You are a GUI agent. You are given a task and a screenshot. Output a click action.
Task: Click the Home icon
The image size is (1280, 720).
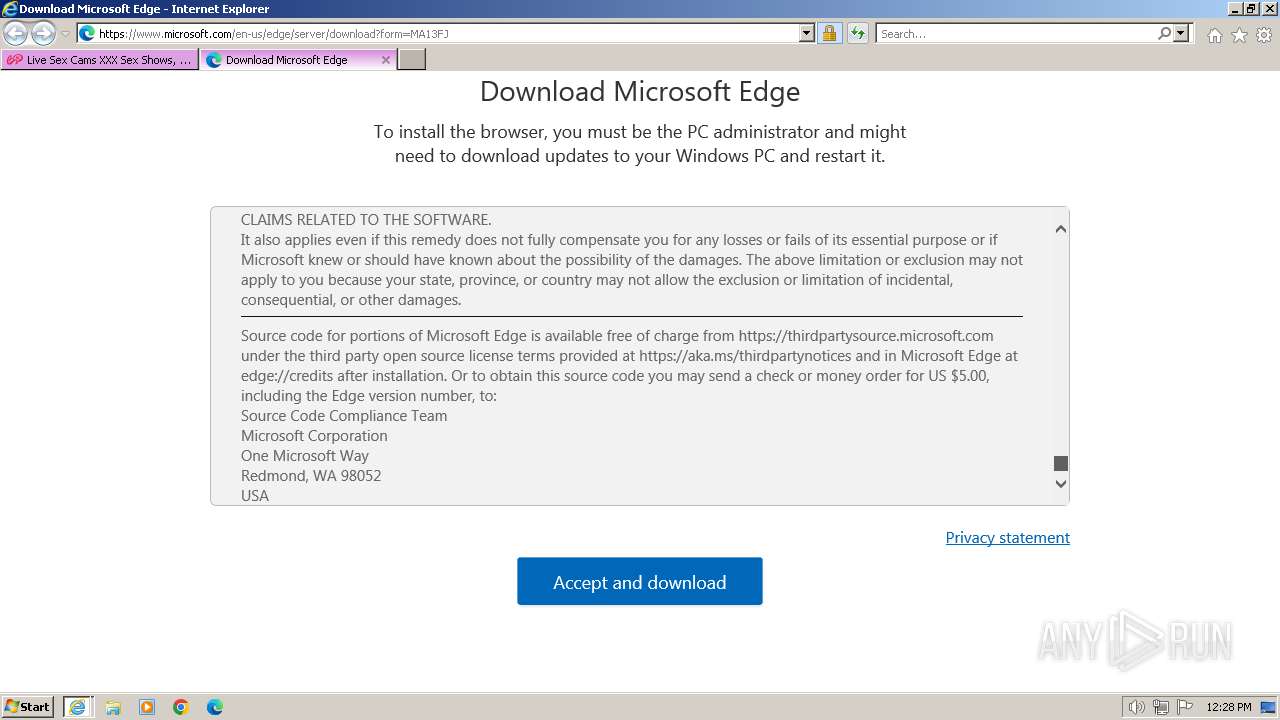click(x=1214, y=35)
